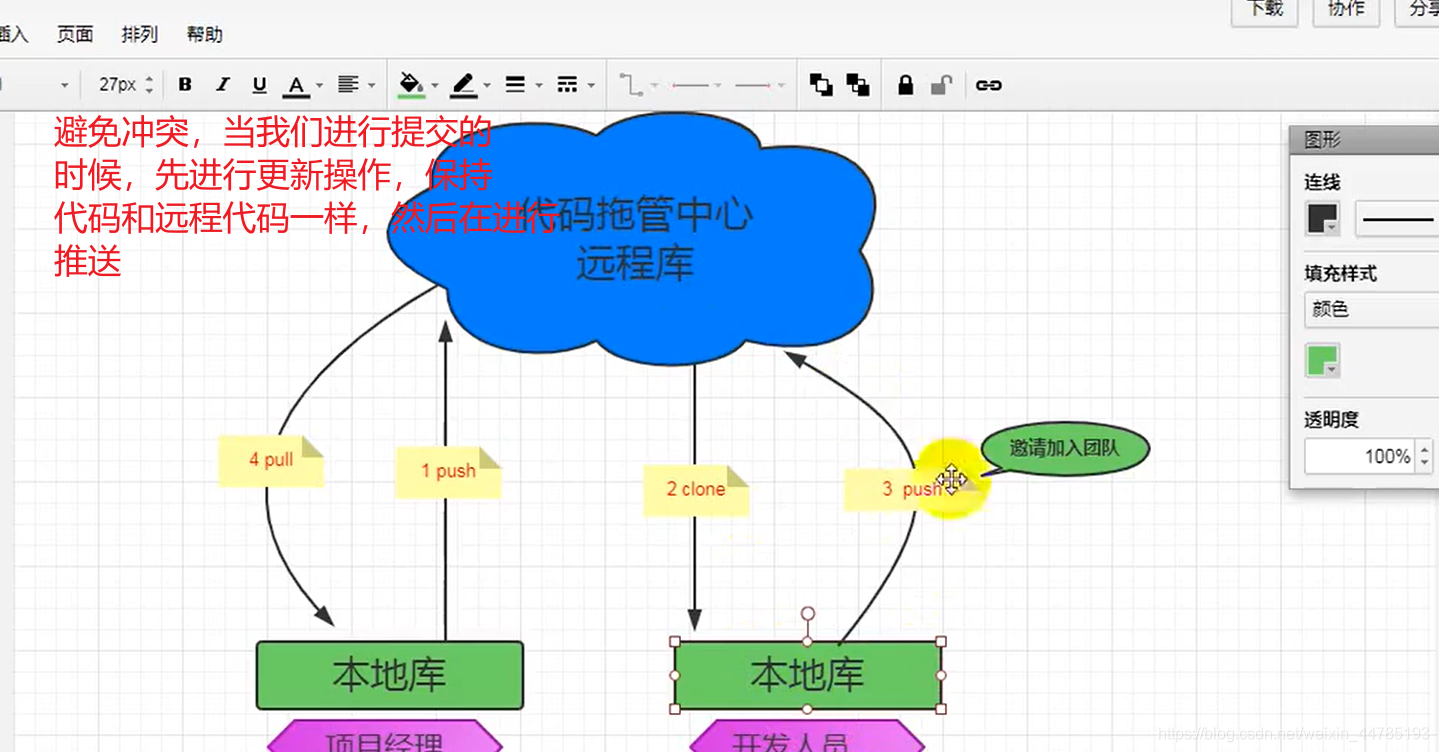Open the 页面 menu

click(75, 34)
